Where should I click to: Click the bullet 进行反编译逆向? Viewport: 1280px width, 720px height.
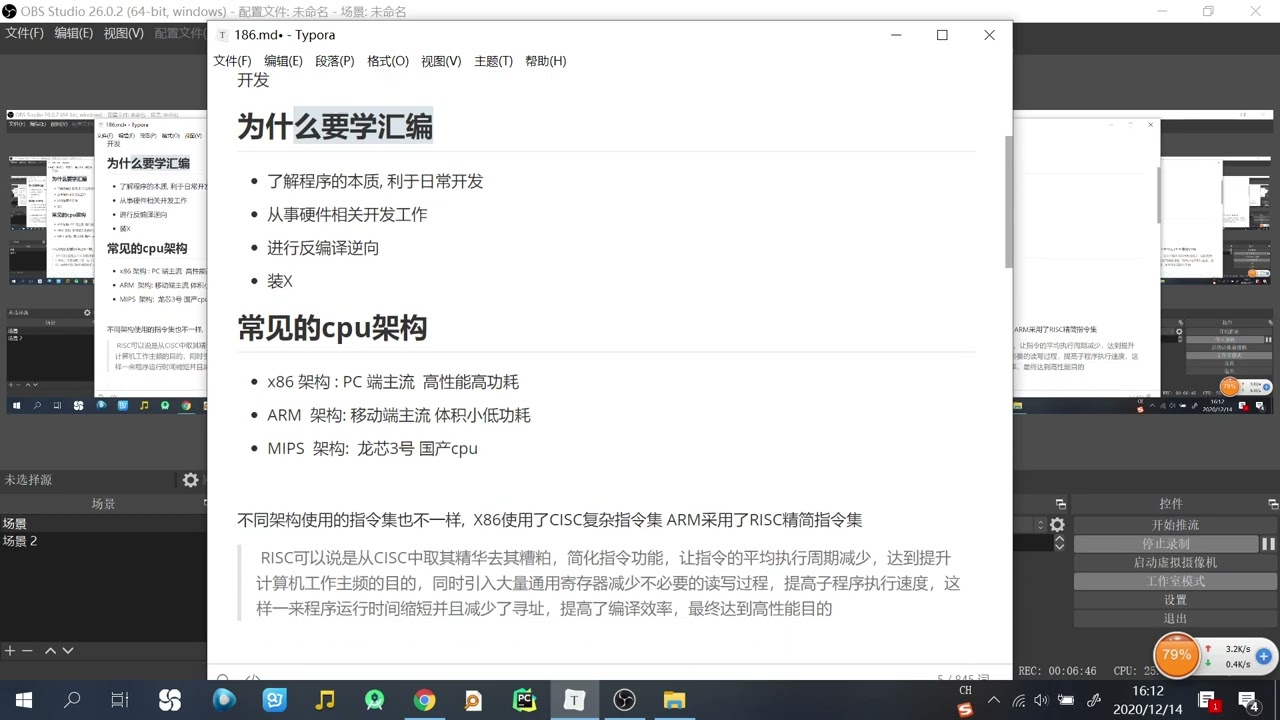pyautogui.click(x=323, y=248)
